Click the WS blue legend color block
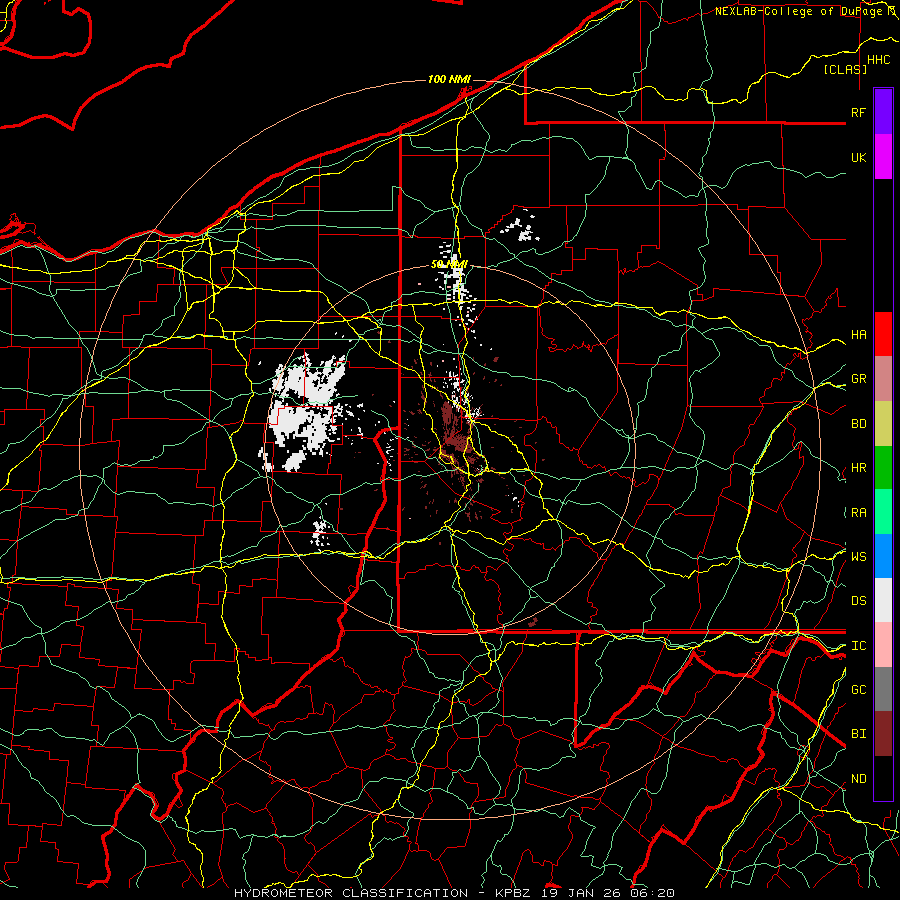The width and height of the screenshot is (900, 900). pyautogui.click(x=883, y=556)
